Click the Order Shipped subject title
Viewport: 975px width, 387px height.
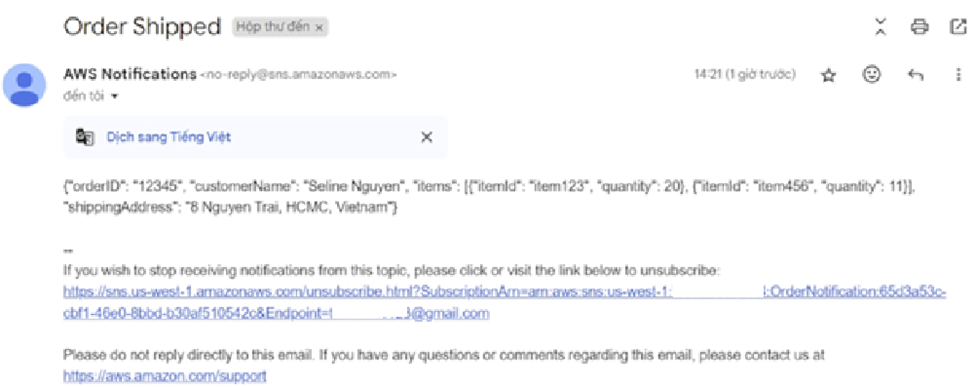(142, 27)
